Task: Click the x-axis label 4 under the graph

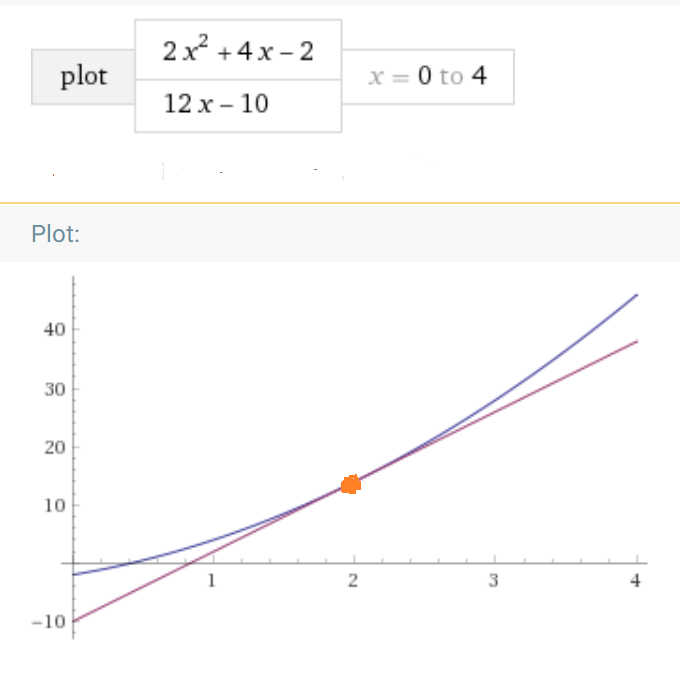Action: click(635, 580)
